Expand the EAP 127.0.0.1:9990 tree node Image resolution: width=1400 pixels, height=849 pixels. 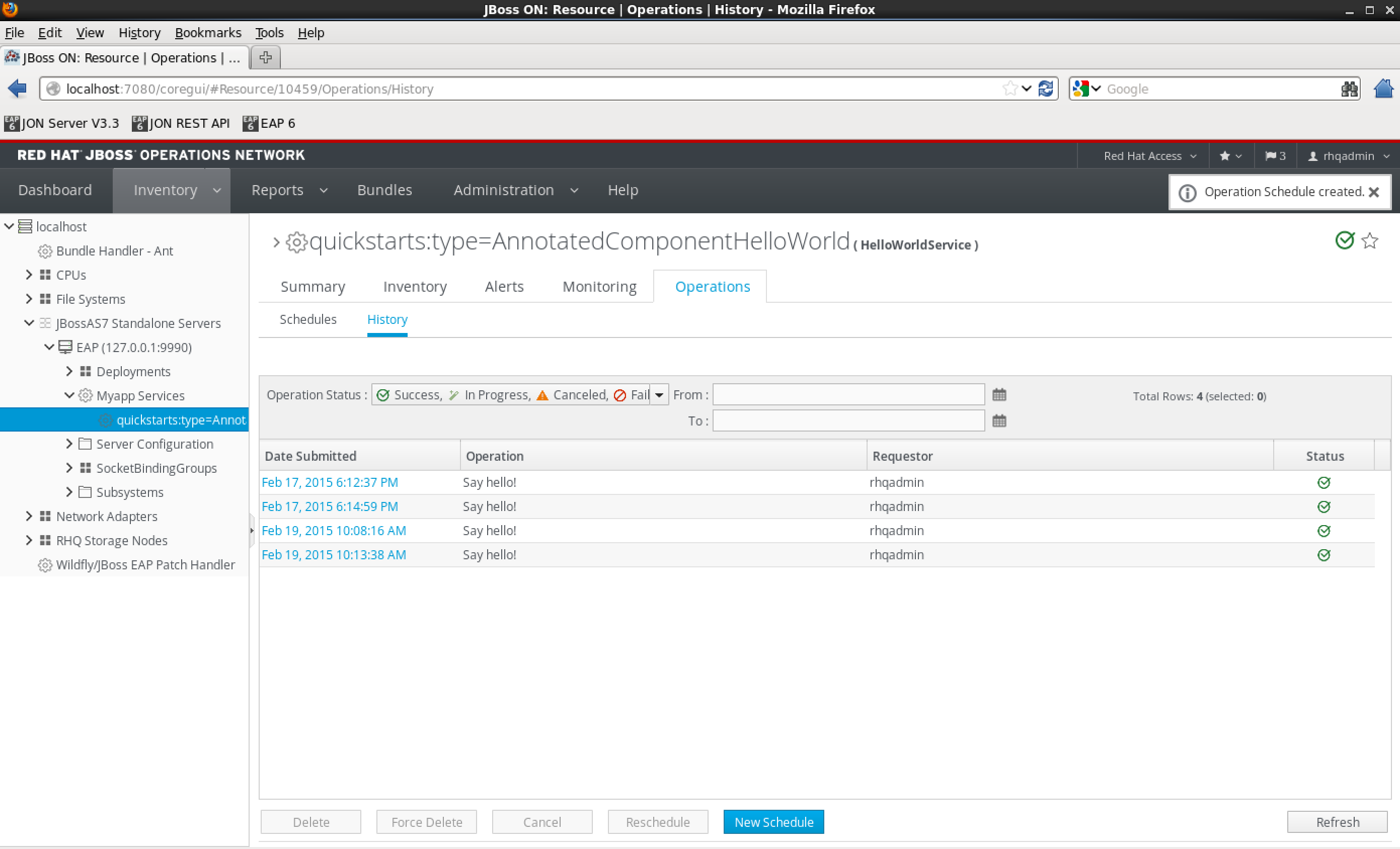click(49, 347)
